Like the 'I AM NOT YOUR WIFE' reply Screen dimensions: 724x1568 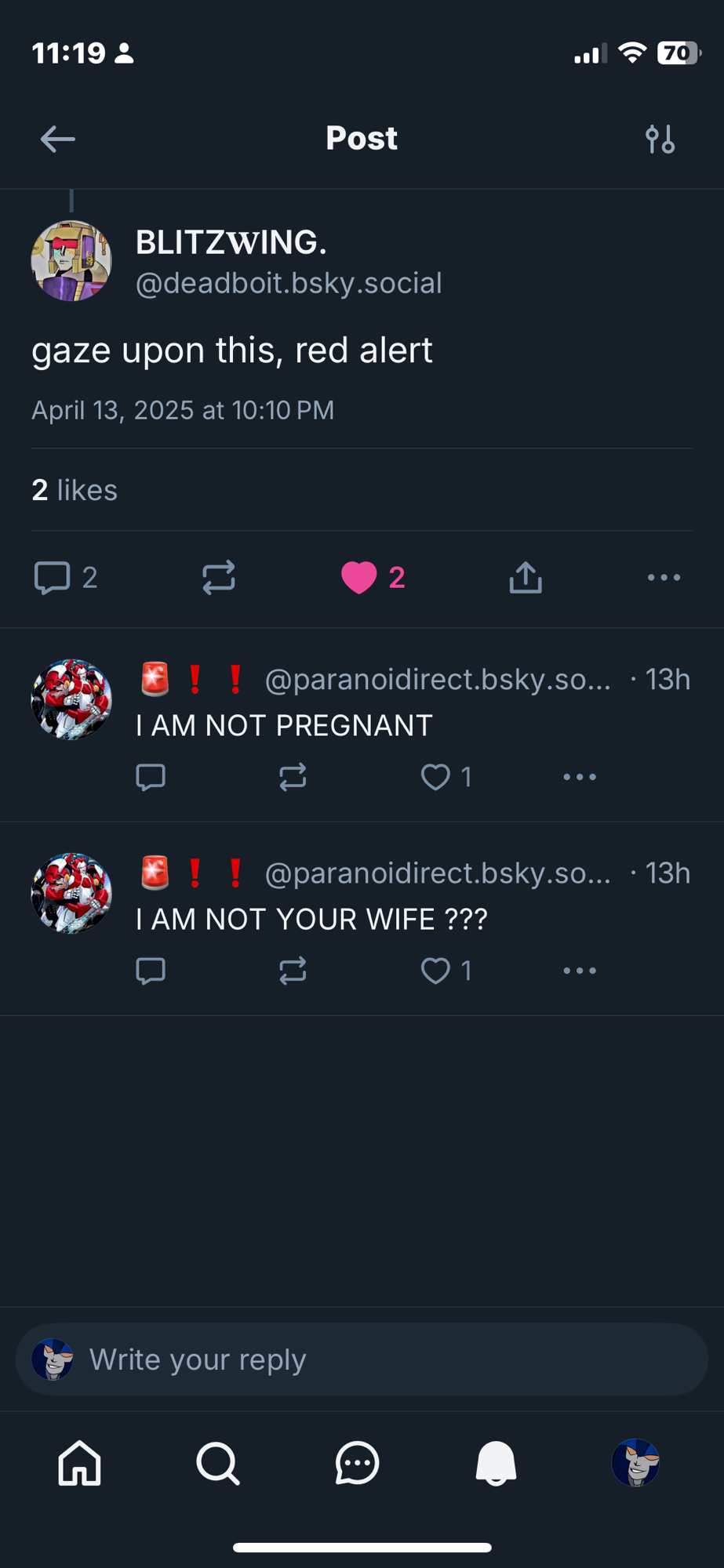[x=435, y=971]
